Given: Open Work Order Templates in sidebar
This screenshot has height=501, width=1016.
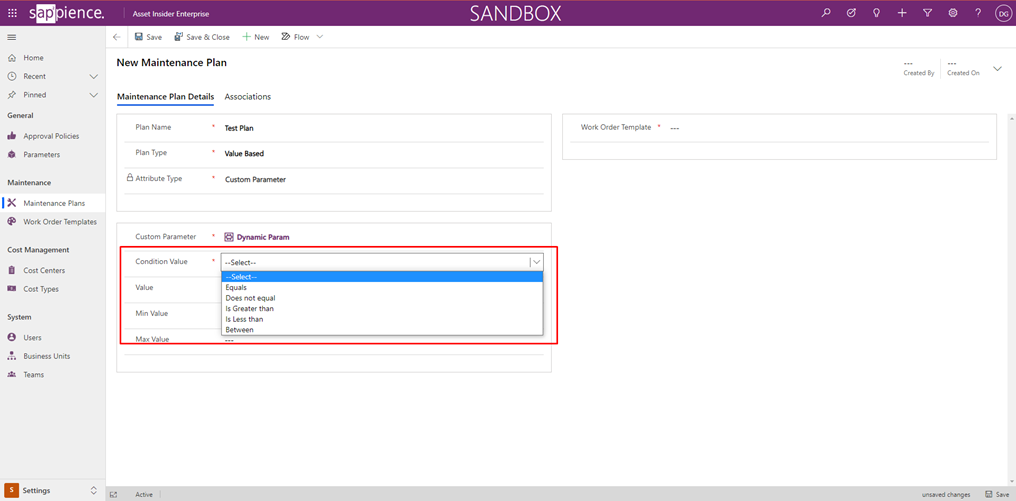Looking at the screenshot, I should click(60, 222).
